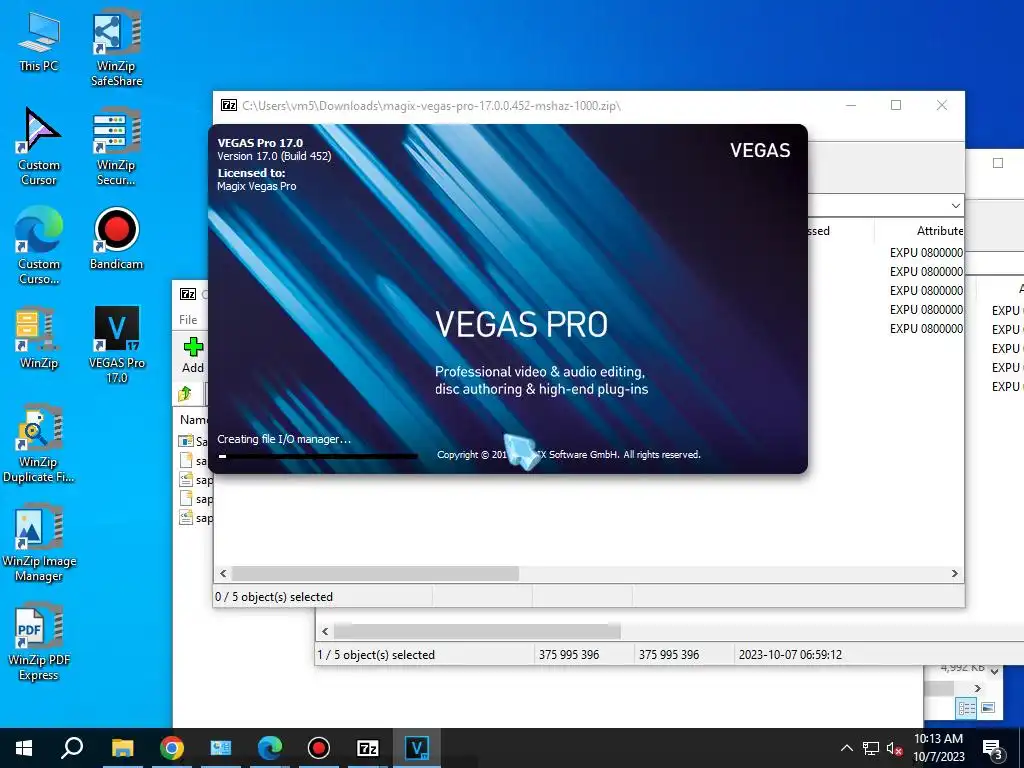Viewport: 1024px width, 768px height.
Task: Click the back 7-Zip window's horizontal scrollbar thumb
Action: [477, 632]
